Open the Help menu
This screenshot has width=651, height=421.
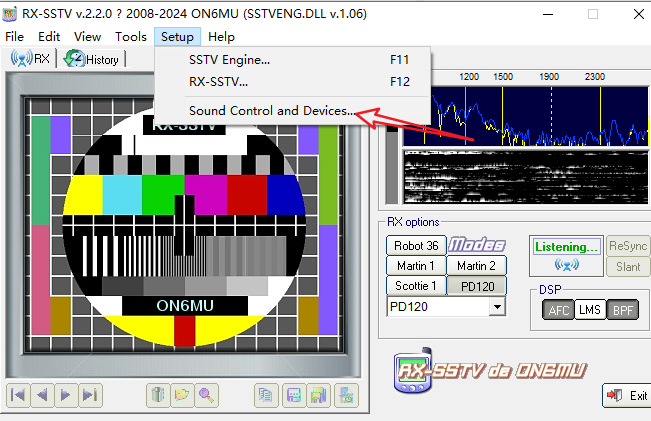[x=221, y=37]
